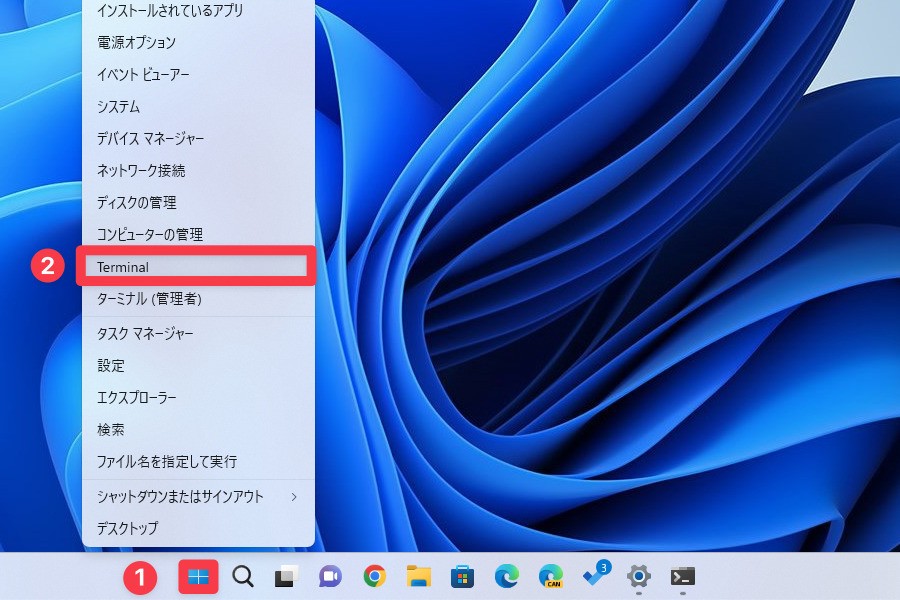Open ネットワーク接続 menu entry

pyautogui.click(x=199, y=171)
